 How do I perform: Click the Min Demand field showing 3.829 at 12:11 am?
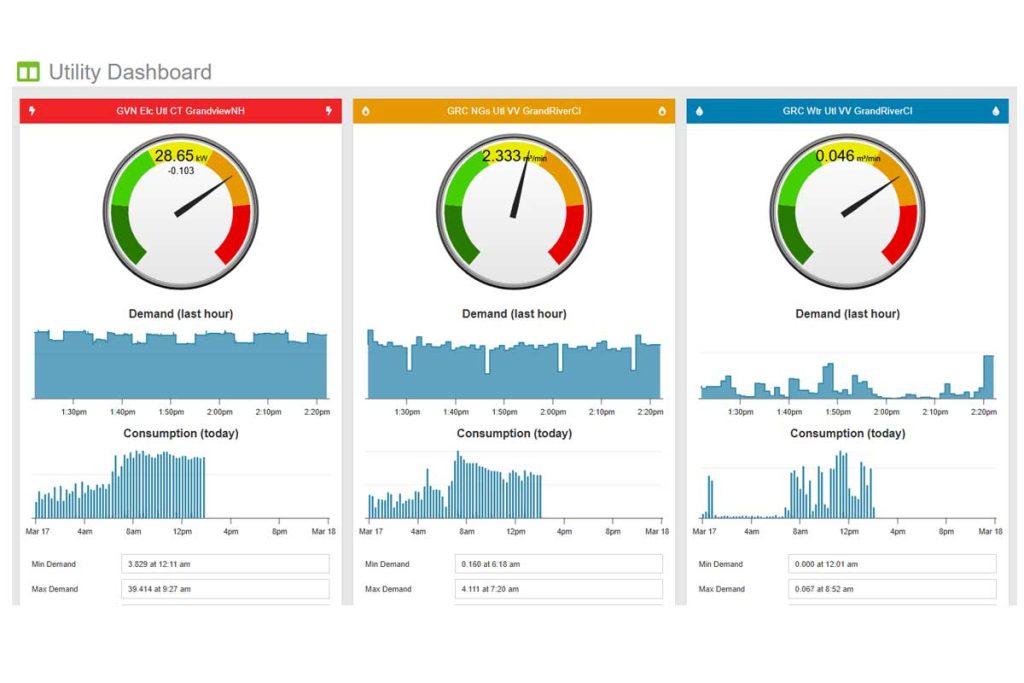tap(225, 564)
